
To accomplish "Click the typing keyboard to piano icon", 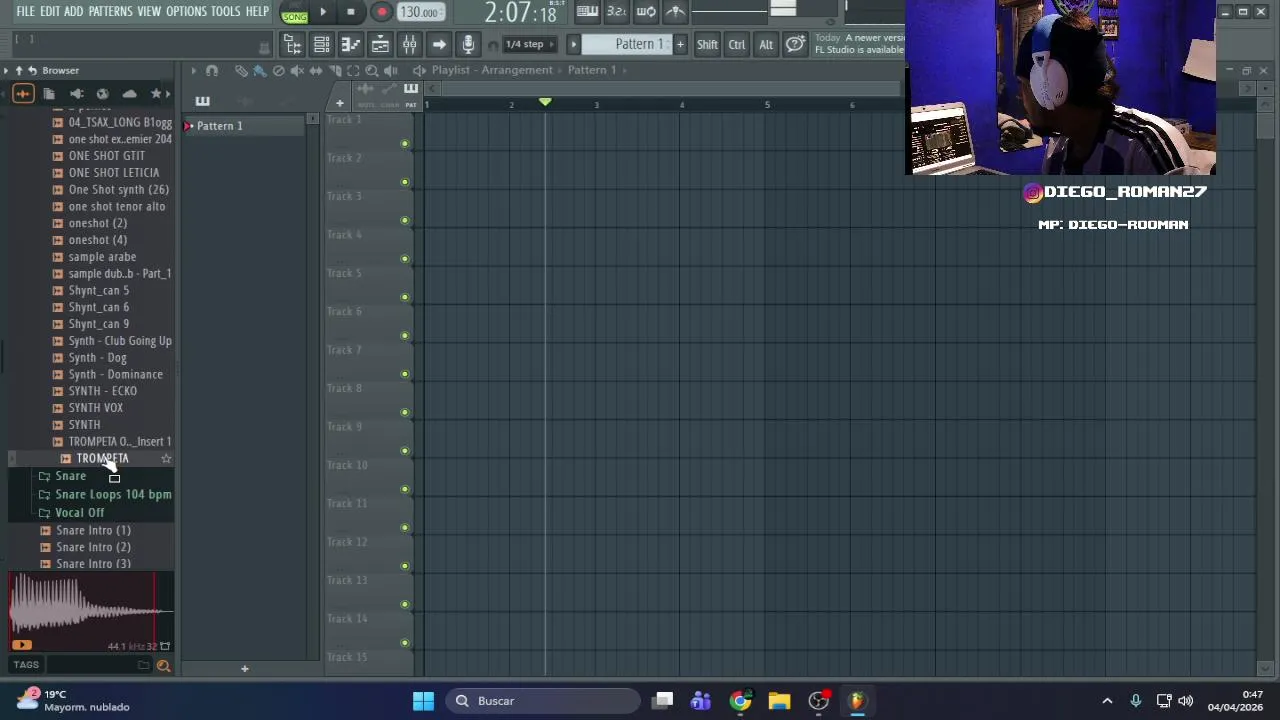I will click(x=587, y=12).
